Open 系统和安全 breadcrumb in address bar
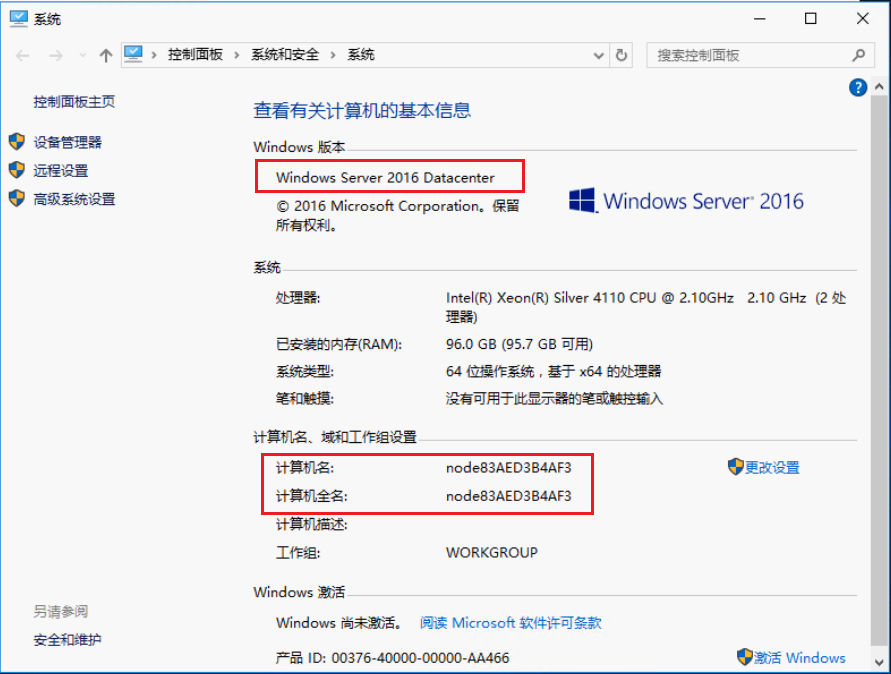 click(x=285, y=55)
